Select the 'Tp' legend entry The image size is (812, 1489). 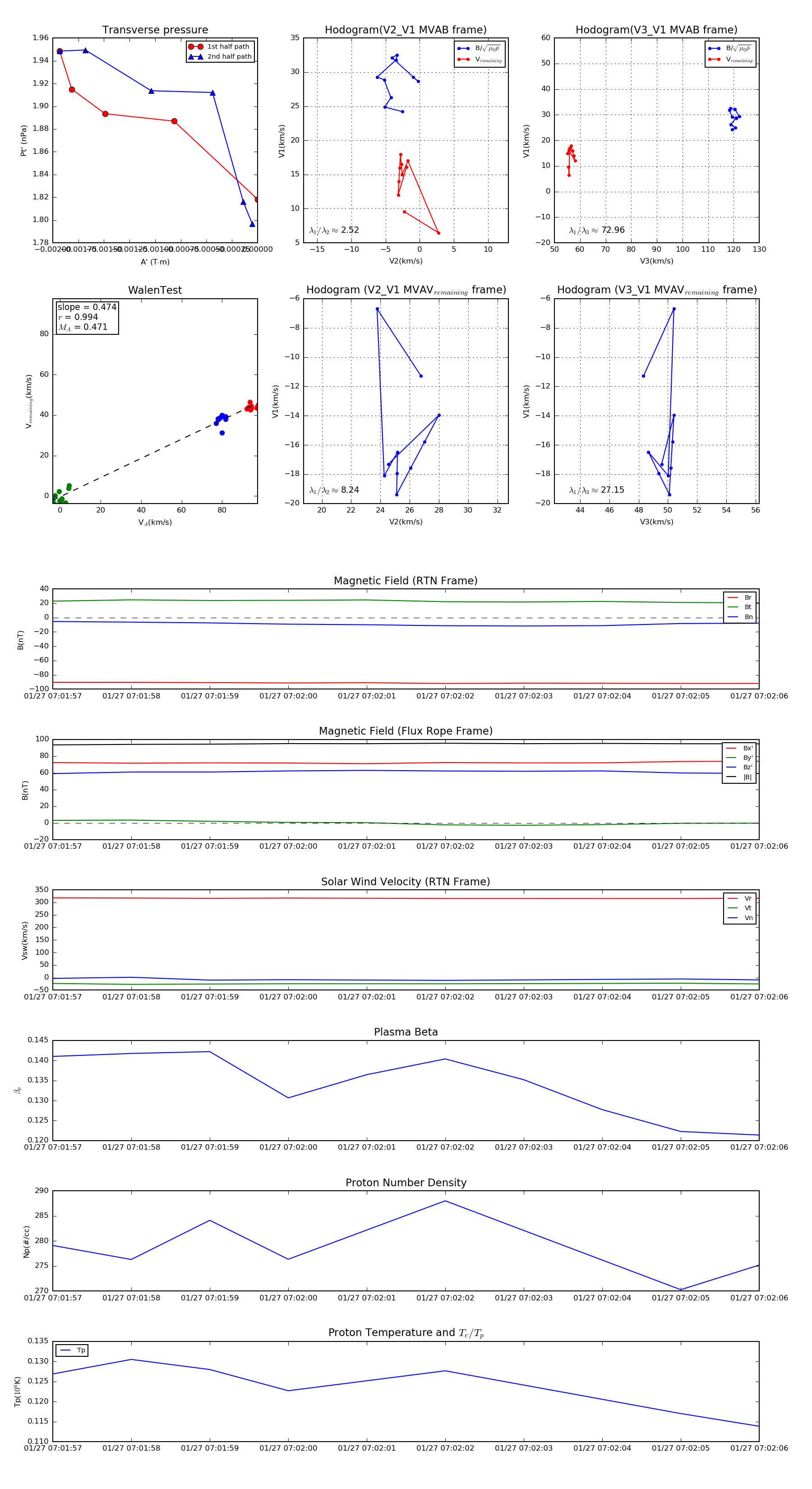pos(72,1350)
